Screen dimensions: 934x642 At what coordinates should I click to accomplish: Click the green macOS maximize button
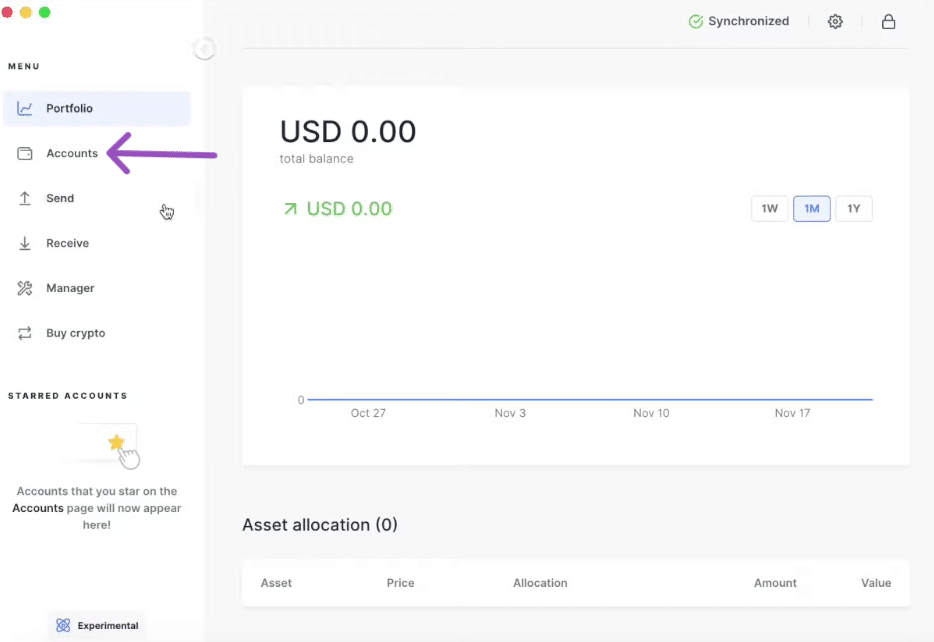tap(44, 12)
